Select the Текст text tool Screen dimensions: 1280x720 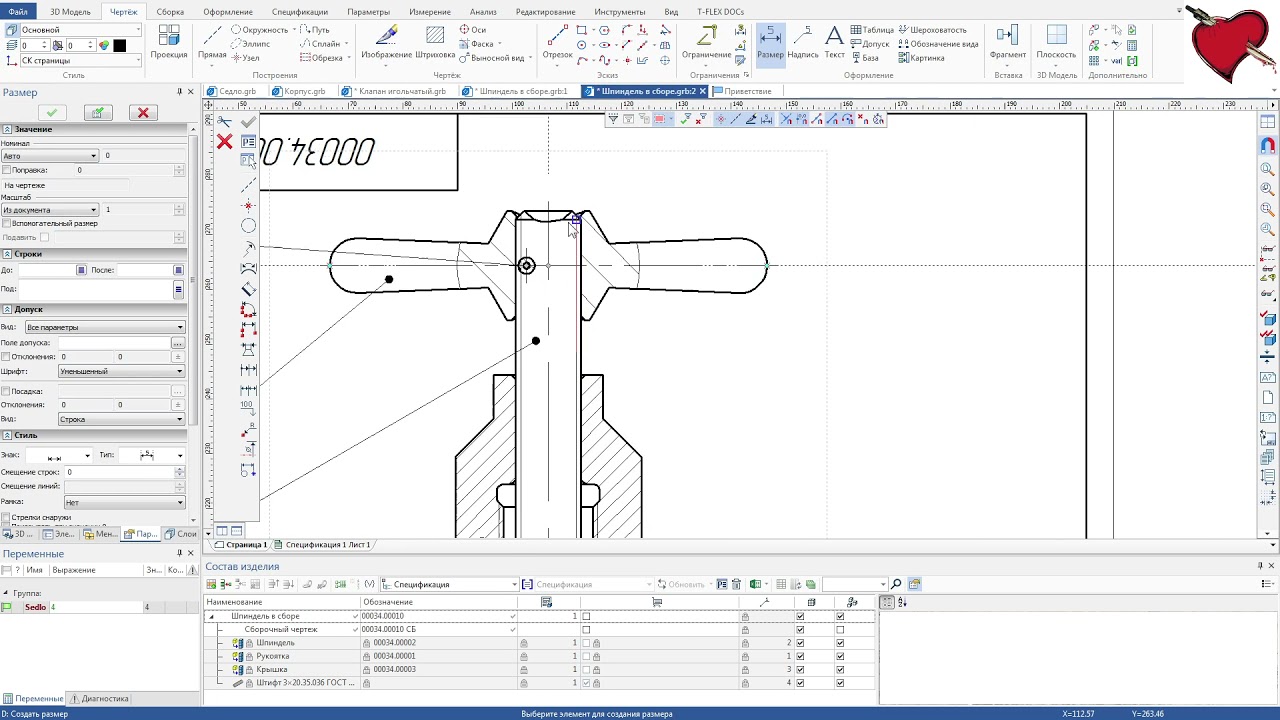click(x=835, y=43)
